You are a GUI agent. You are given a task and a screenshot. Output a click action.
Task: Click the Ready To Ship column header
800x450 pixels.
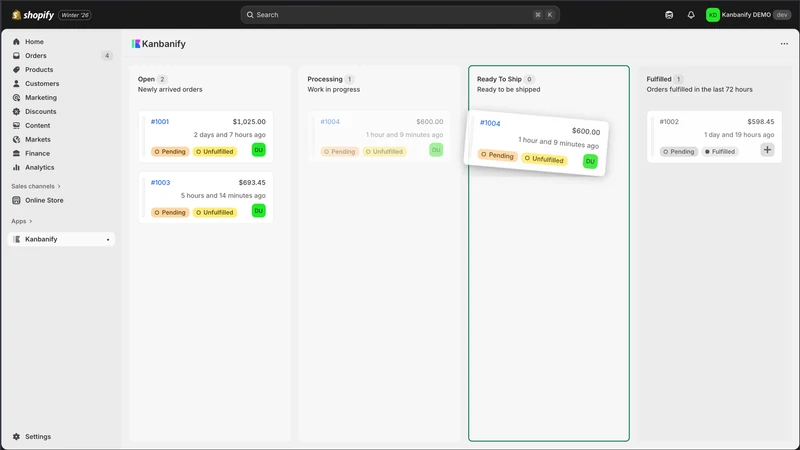tap(499, 79)
